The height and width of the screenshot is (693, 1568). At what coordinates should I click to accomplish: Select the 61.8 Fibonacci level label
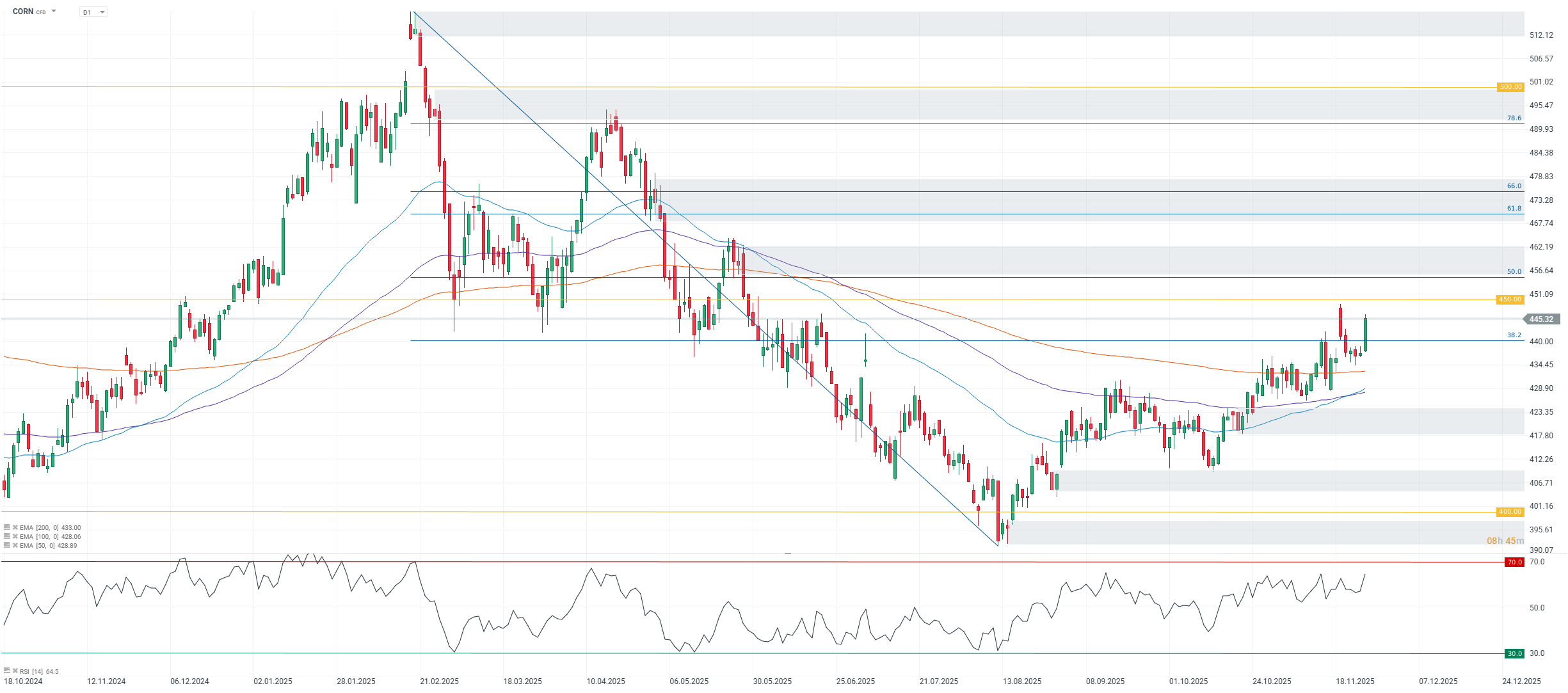click(1514, 209)
